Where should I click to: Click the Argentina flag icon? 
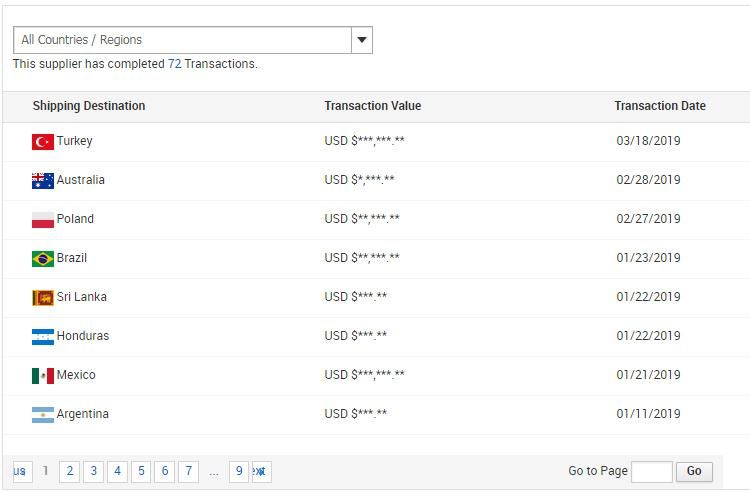(43, 415)
